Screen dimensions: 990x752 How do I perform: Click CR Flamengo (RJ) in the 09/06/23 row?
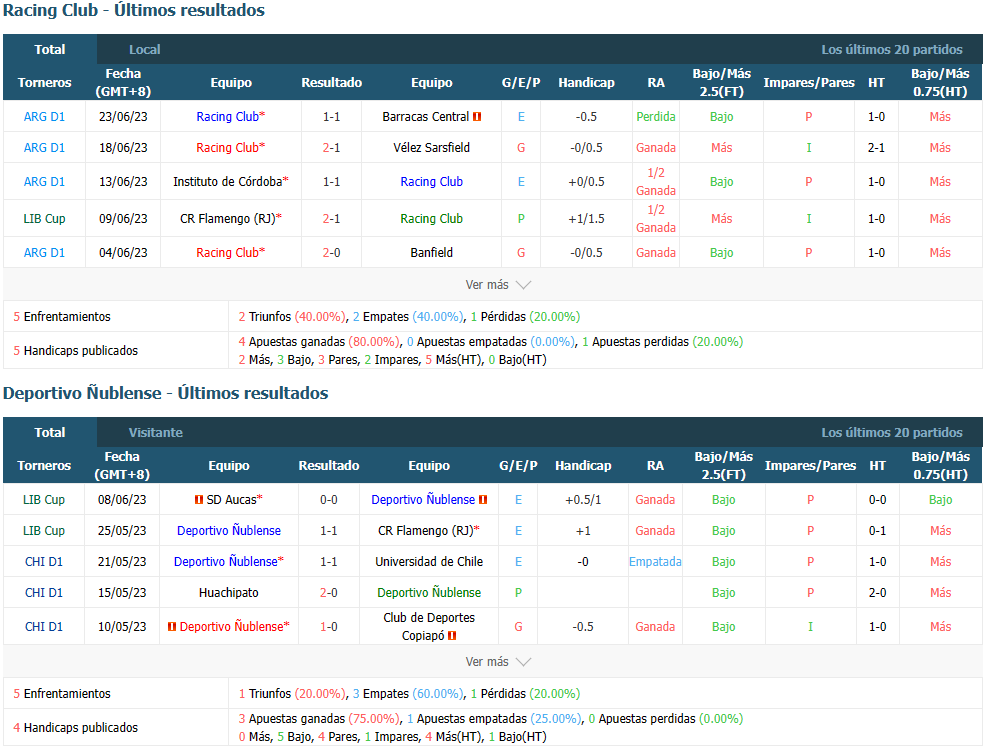tap(230, 219)
